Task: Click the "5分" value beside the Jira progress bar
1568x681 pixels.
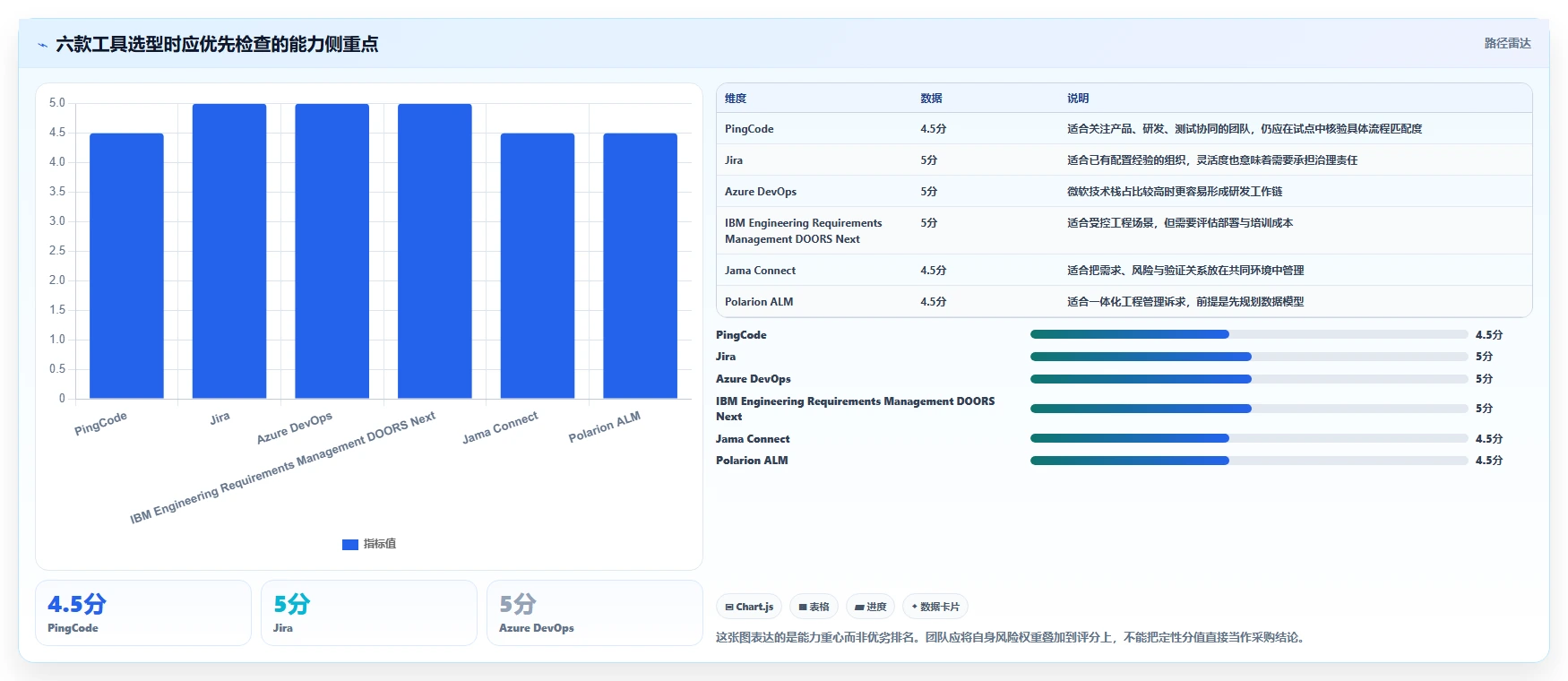Action: click(1485, 357)
